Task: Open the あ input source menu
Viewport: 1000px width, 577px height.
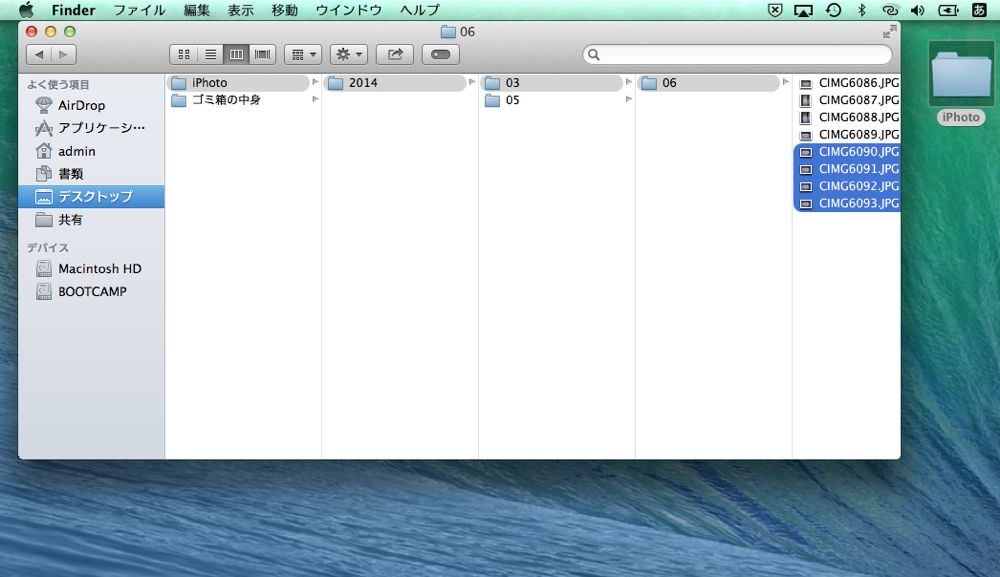Action: [979, 10]
